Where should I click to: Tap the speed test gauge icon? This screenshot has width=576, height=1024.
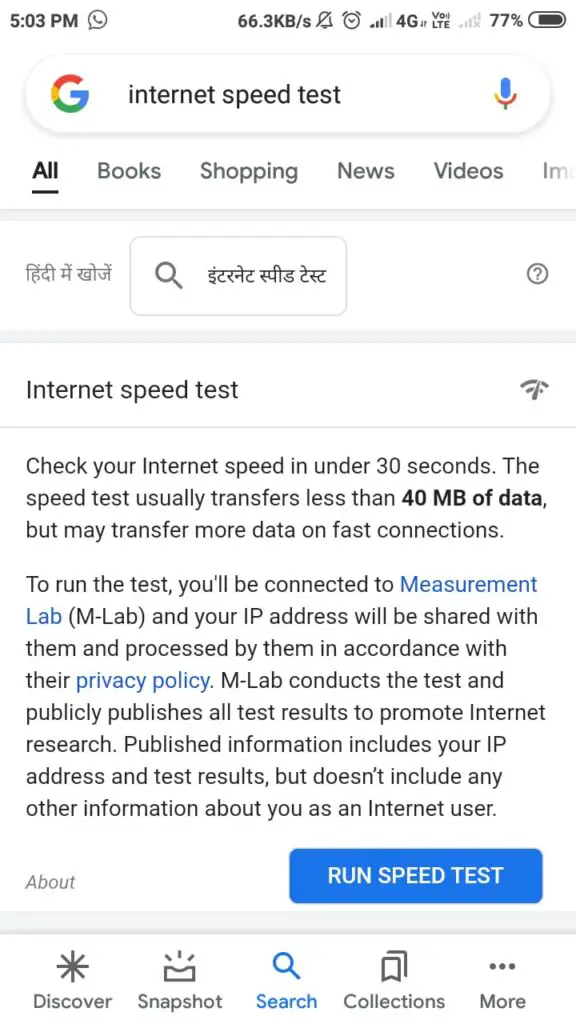coord(534,389)
